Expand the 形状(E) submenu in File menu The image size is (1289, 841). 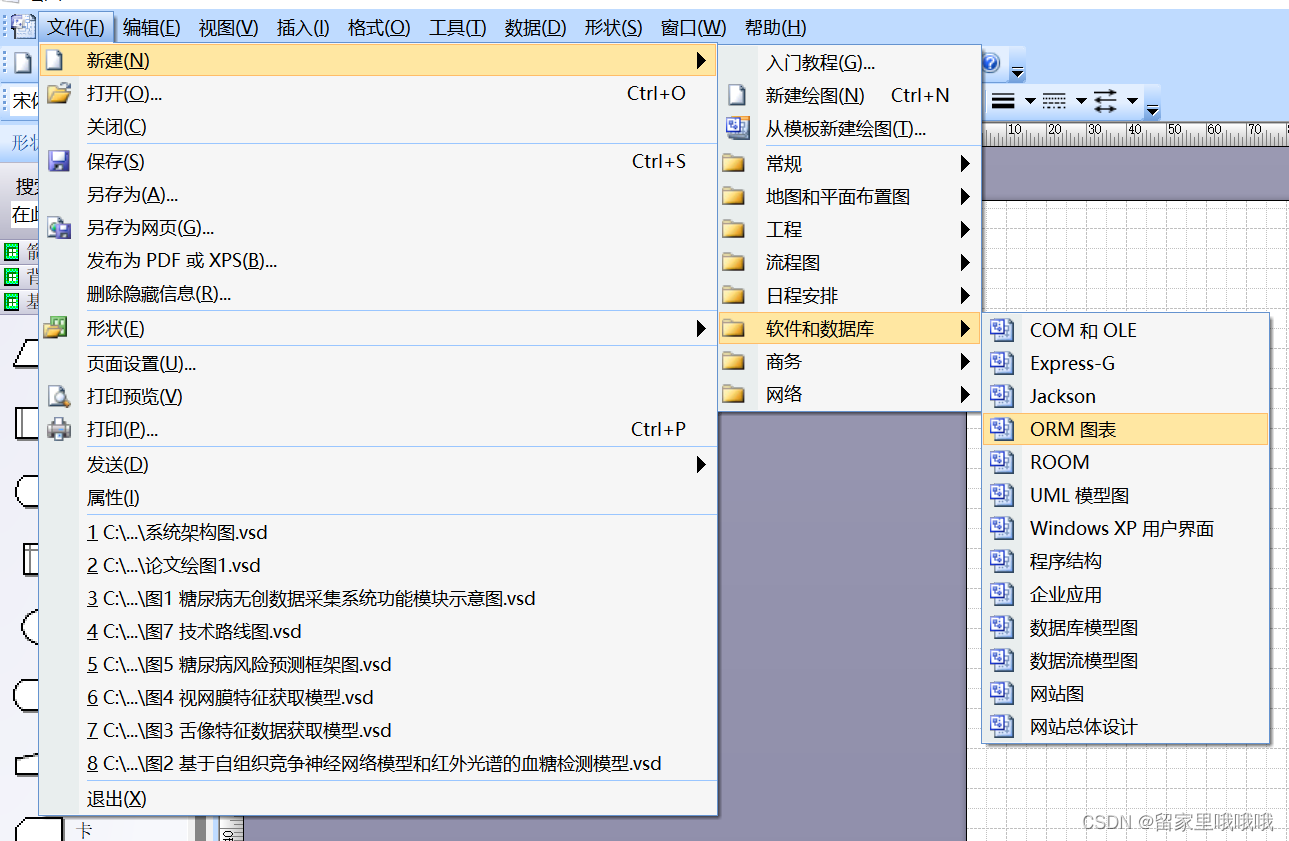701,328
